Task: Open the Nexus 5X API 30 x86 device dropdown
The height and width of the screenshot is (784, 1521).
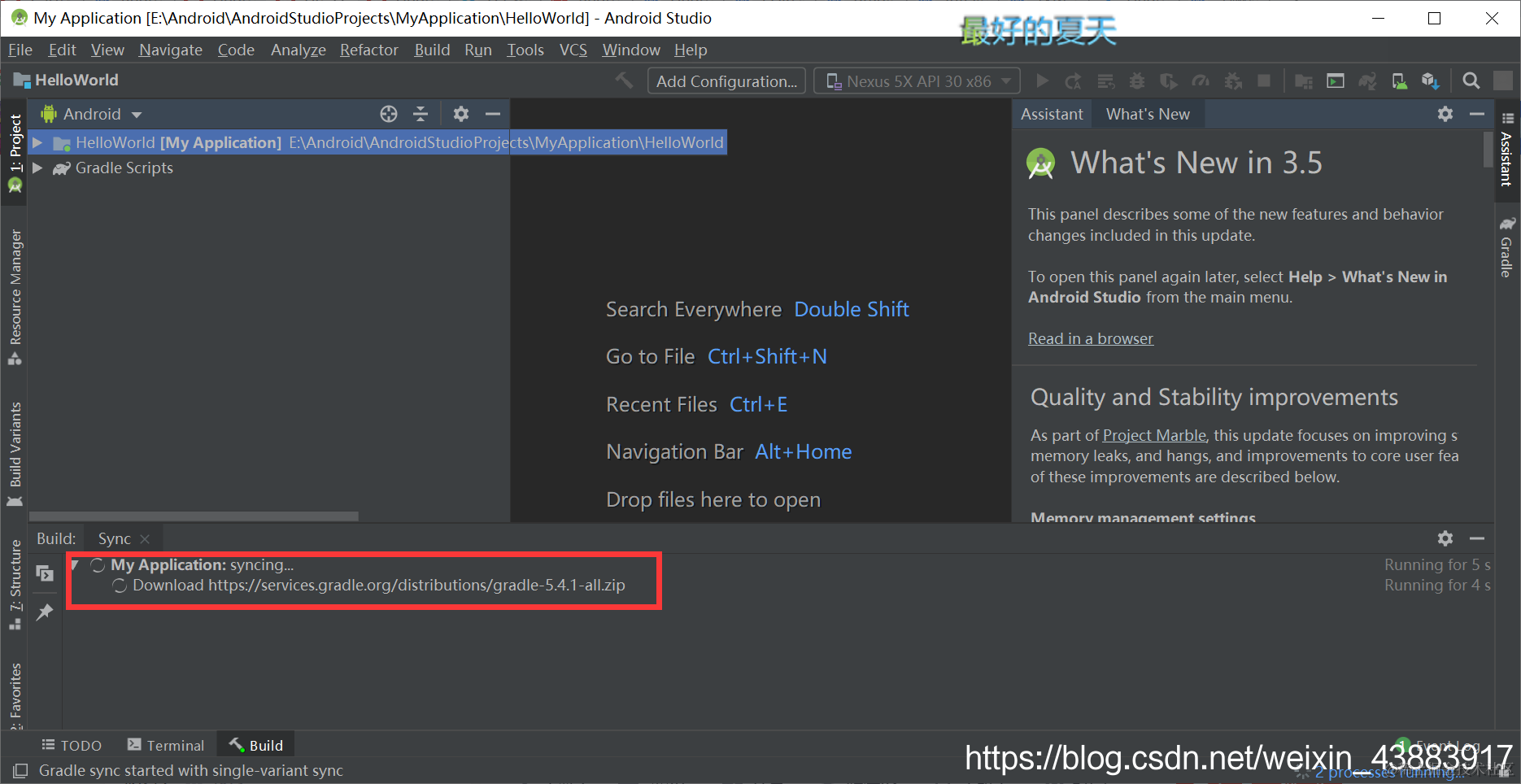Action: tap(917, 81)
